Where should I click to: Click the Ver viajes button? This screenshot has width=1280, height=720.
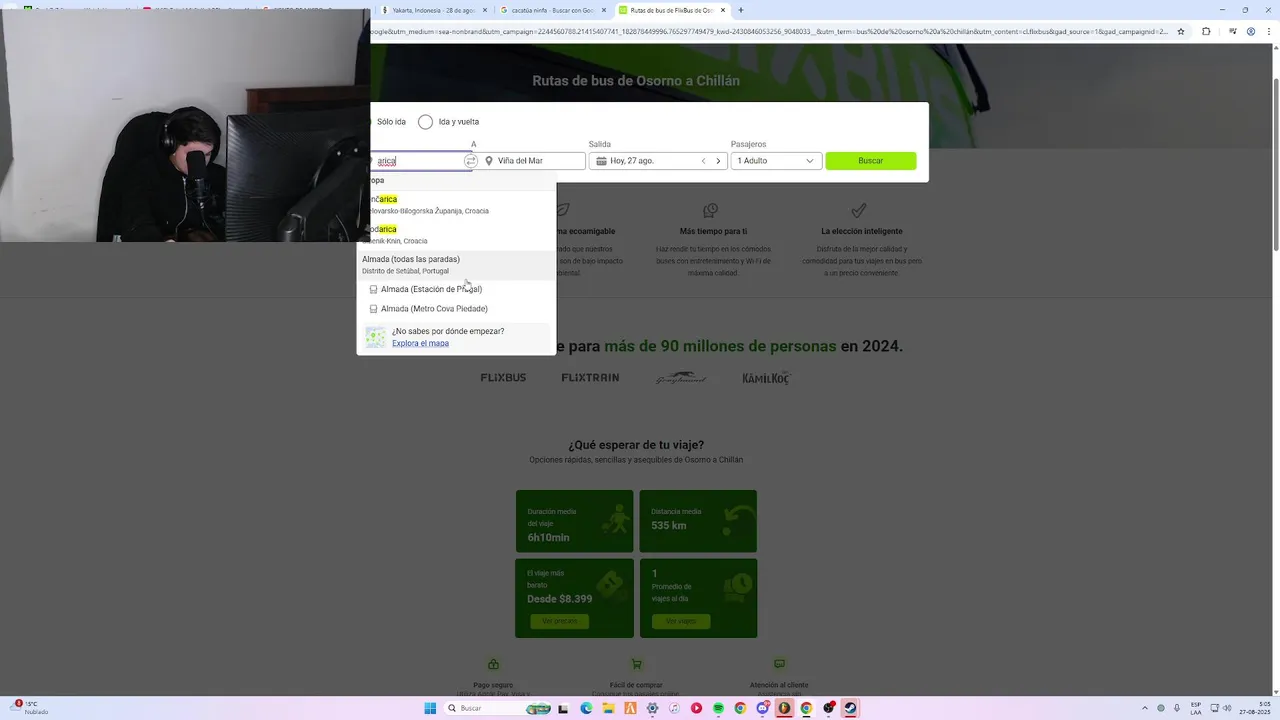coord(680,621)
